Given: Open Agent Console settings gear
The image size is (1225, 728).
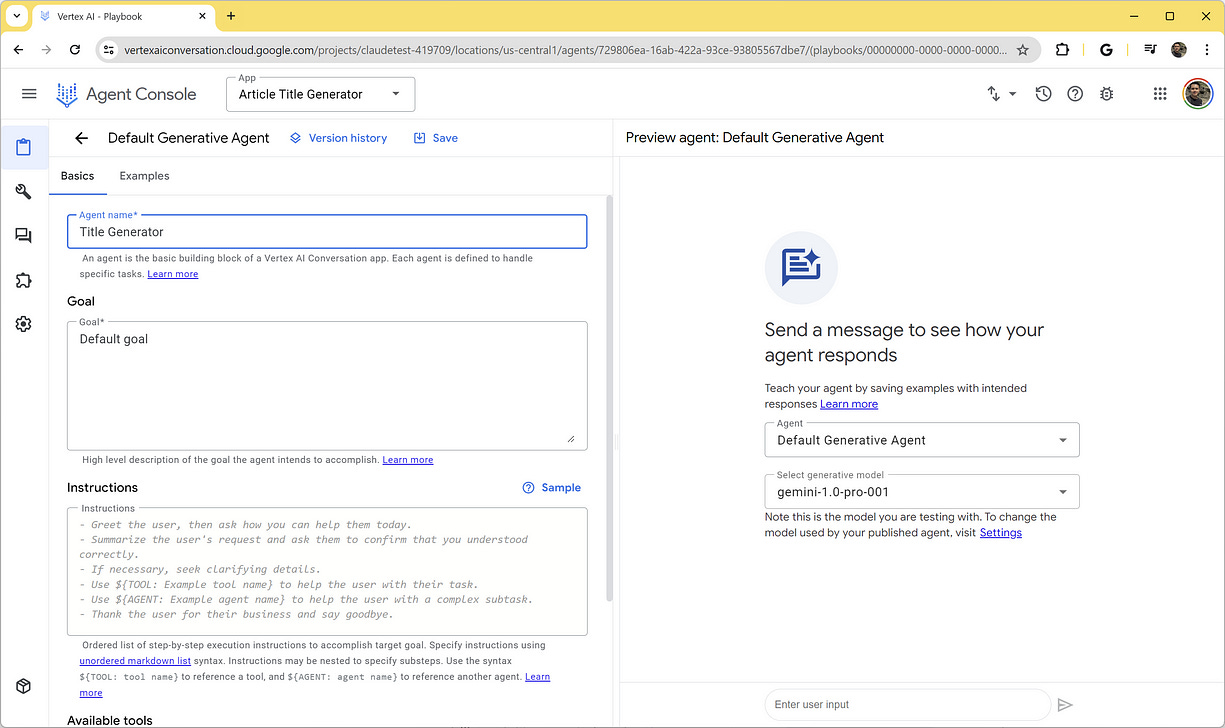Looking at the screenshot, I should coord(23,323).
